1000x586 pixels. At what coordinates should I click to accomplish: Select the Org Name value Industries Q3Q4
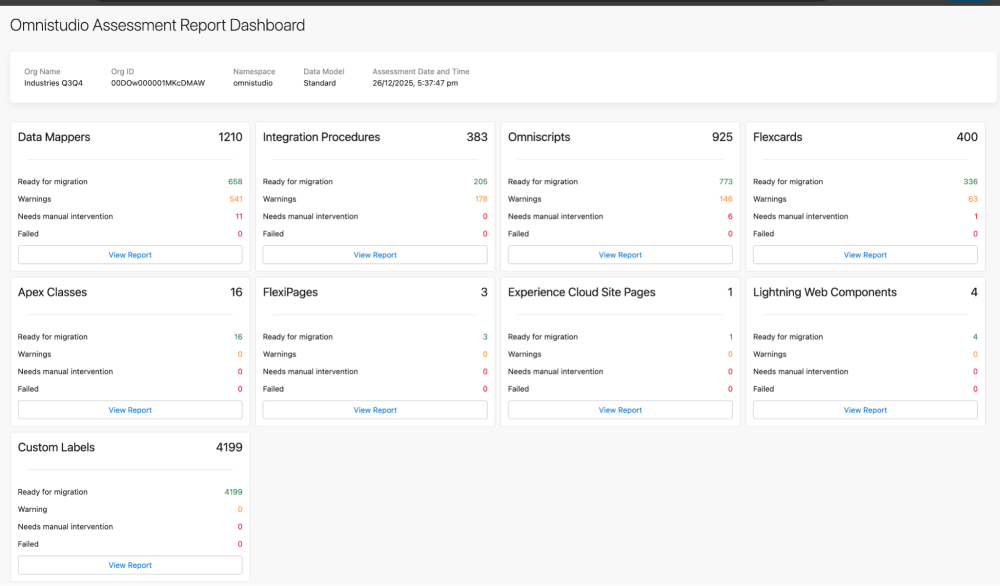click(x=54, y=83)
